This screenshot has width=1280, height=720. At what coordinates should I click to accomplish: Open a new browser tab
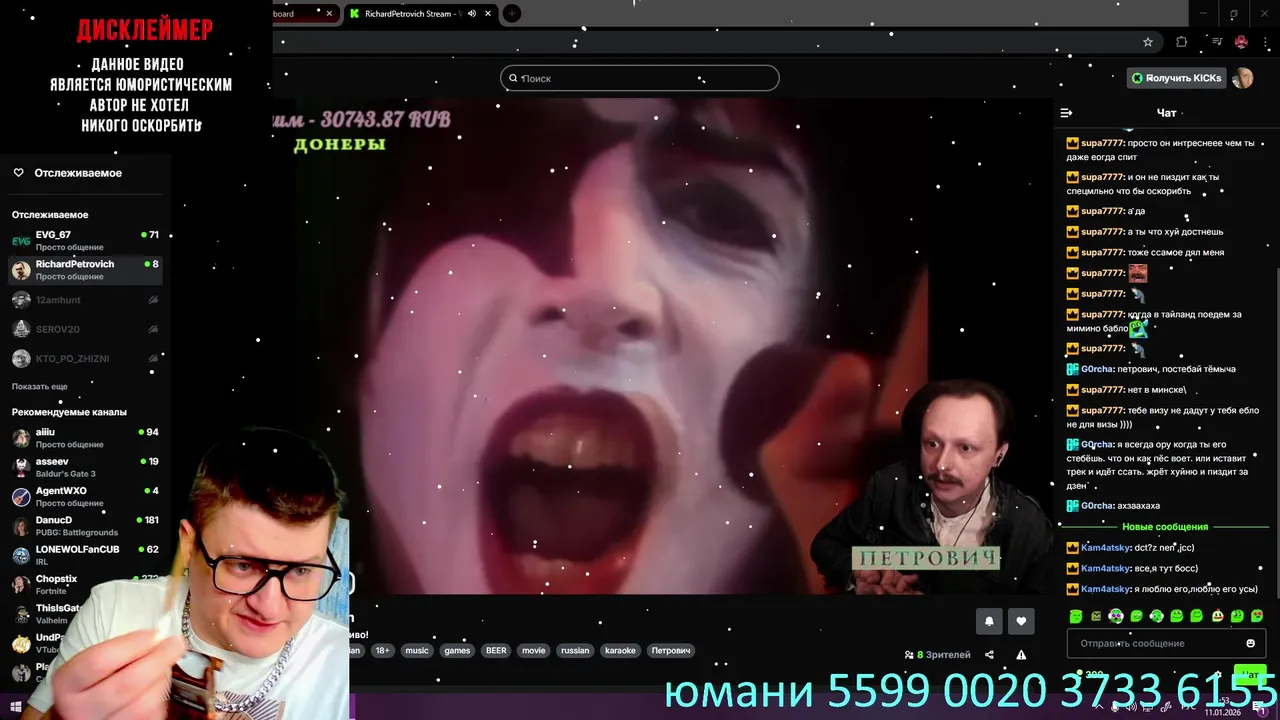tap(512, 14)
